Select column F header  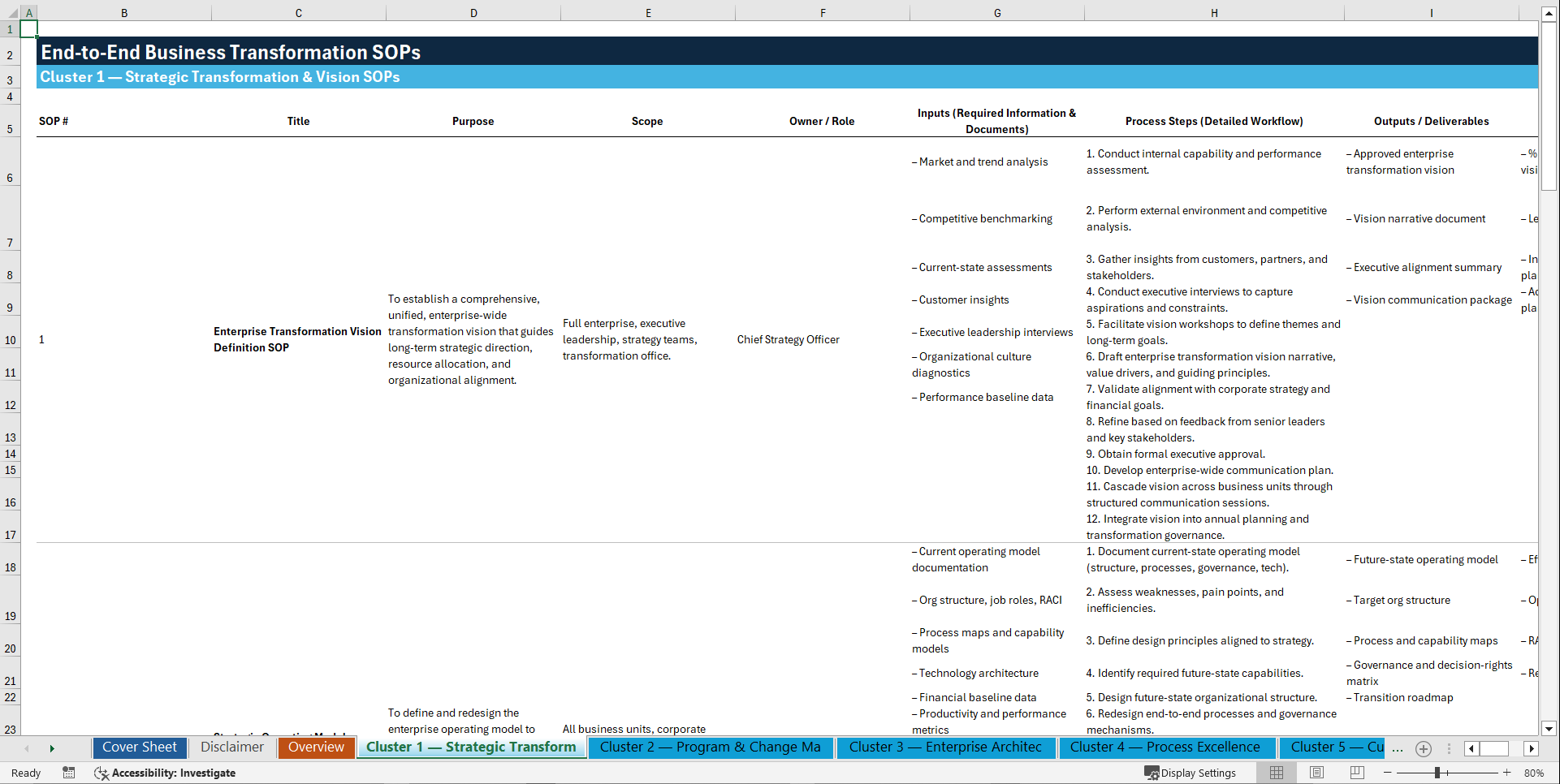[823, 13]
